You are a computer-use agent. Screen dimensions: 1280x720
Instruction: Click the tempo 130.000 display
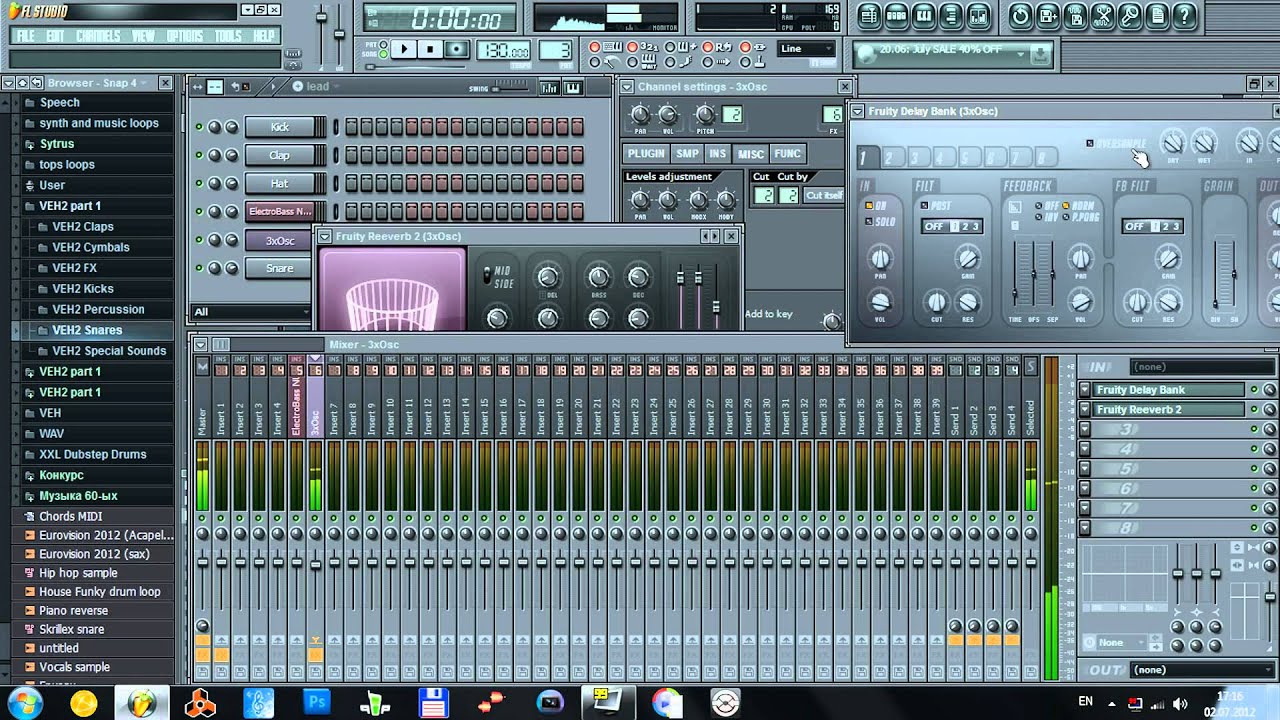(x=505, y=50)
